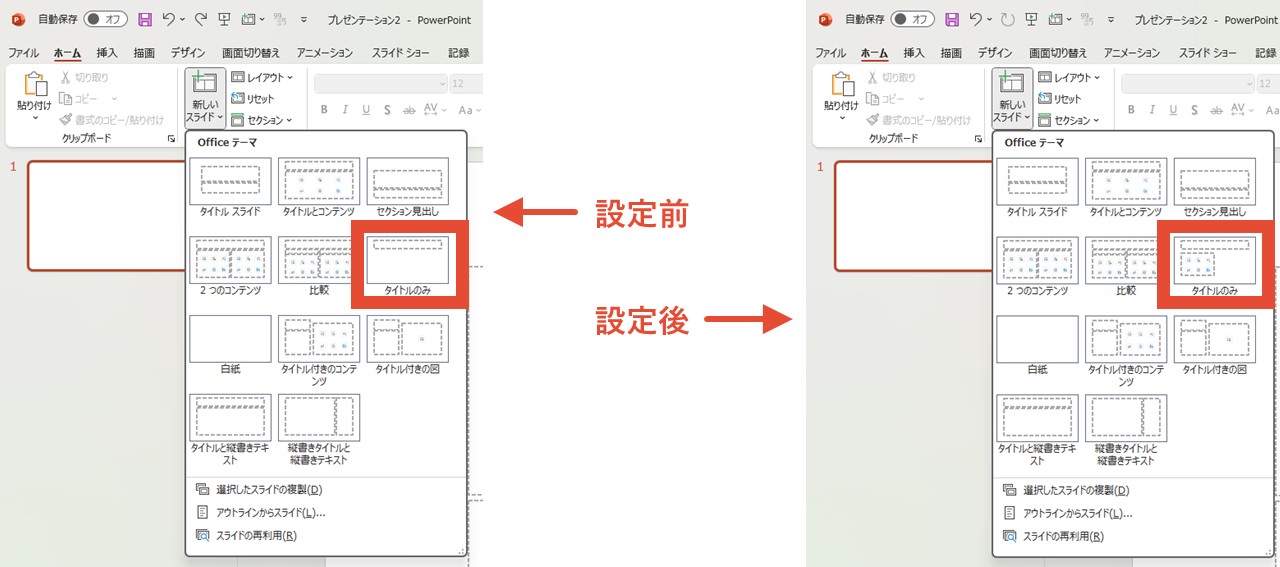Open the ファイル tab in left window

[24, 53]
